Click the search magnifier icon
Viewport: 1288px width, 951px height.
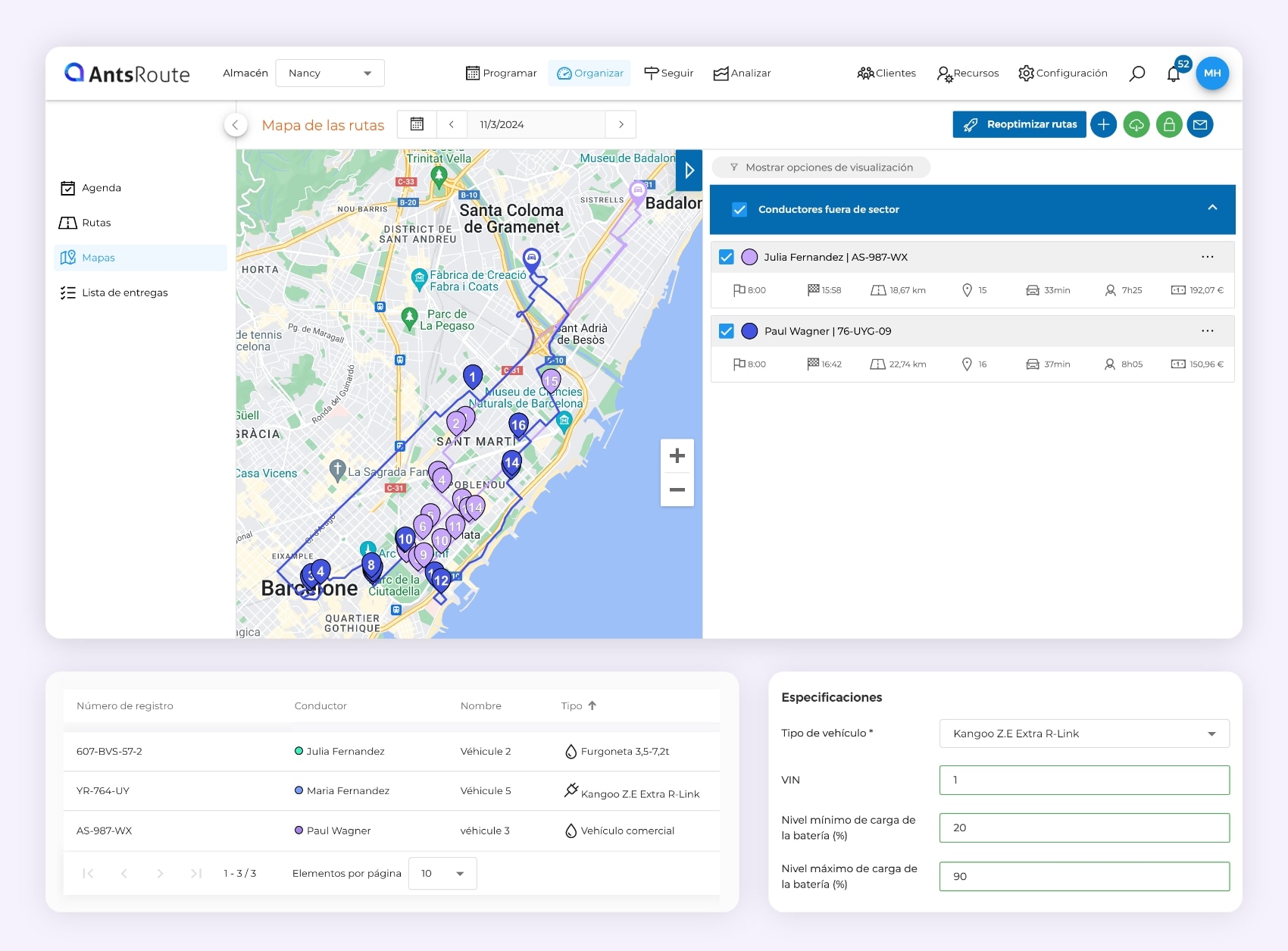tap(1136, 74)
